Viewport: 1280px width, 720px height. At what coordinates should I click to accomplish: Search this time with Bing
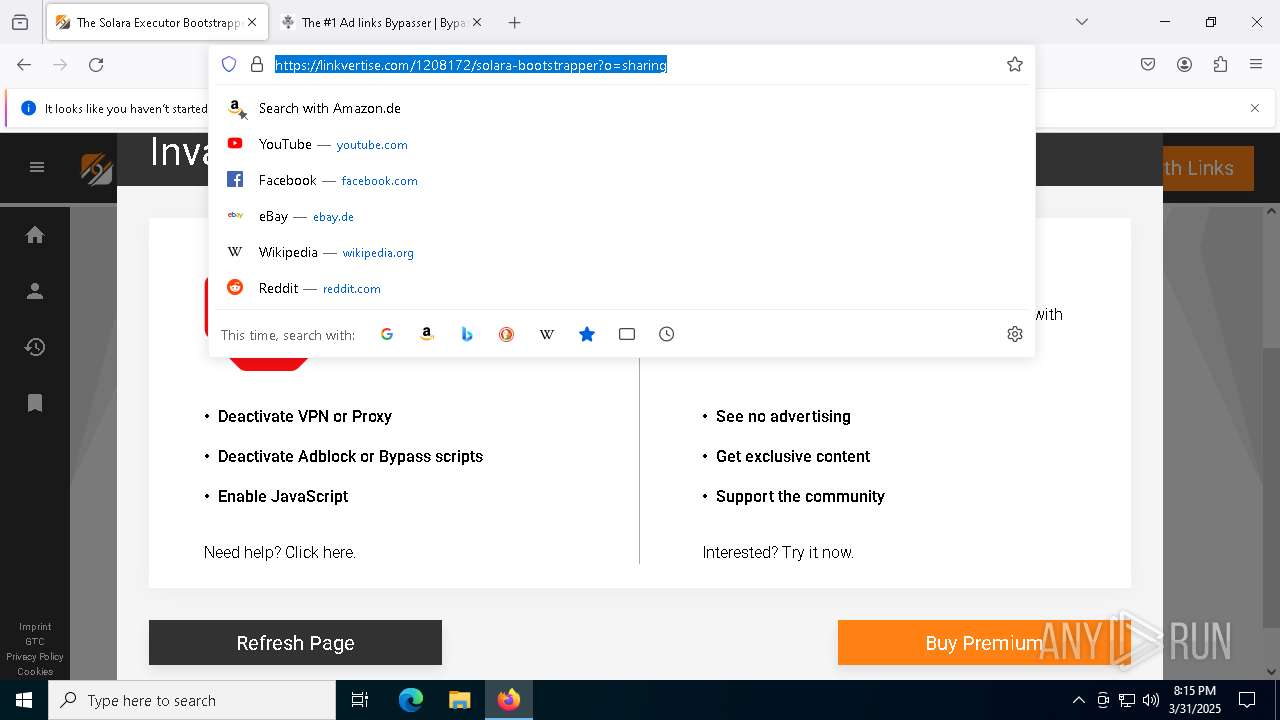tap(467, 334)
